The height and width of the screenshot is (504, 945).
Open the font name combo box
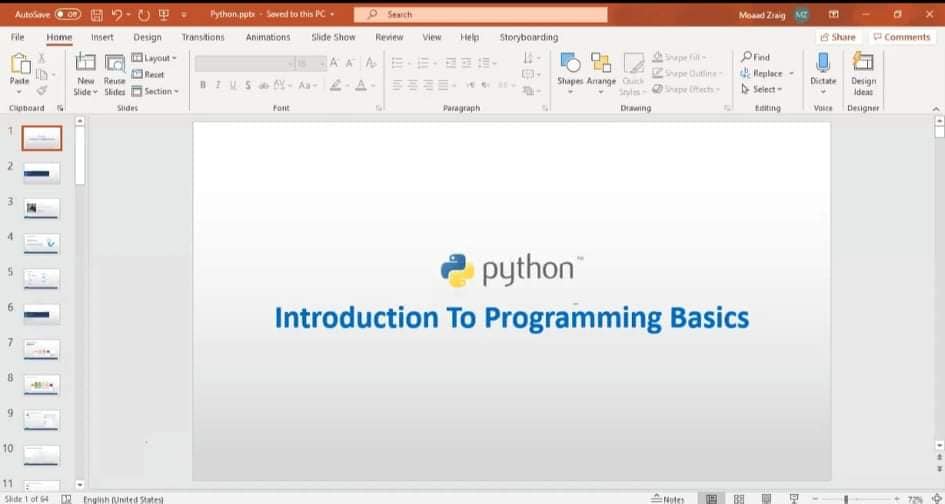[244, 63]
